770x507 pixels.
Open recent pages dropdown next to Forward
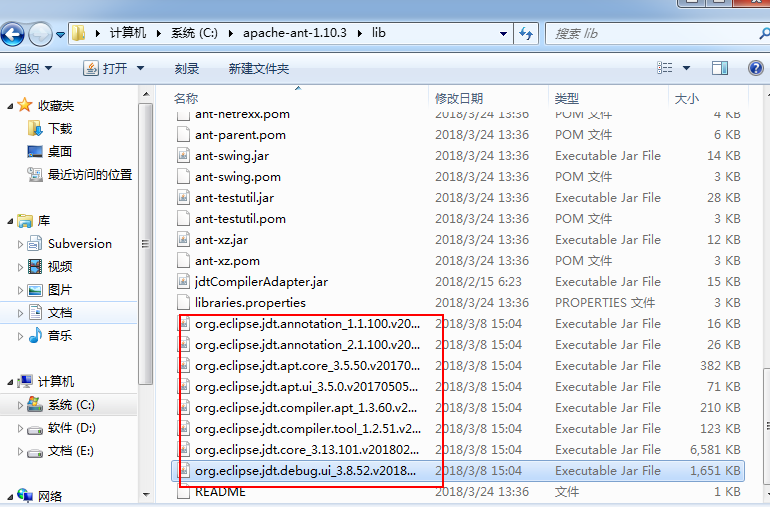60,35
